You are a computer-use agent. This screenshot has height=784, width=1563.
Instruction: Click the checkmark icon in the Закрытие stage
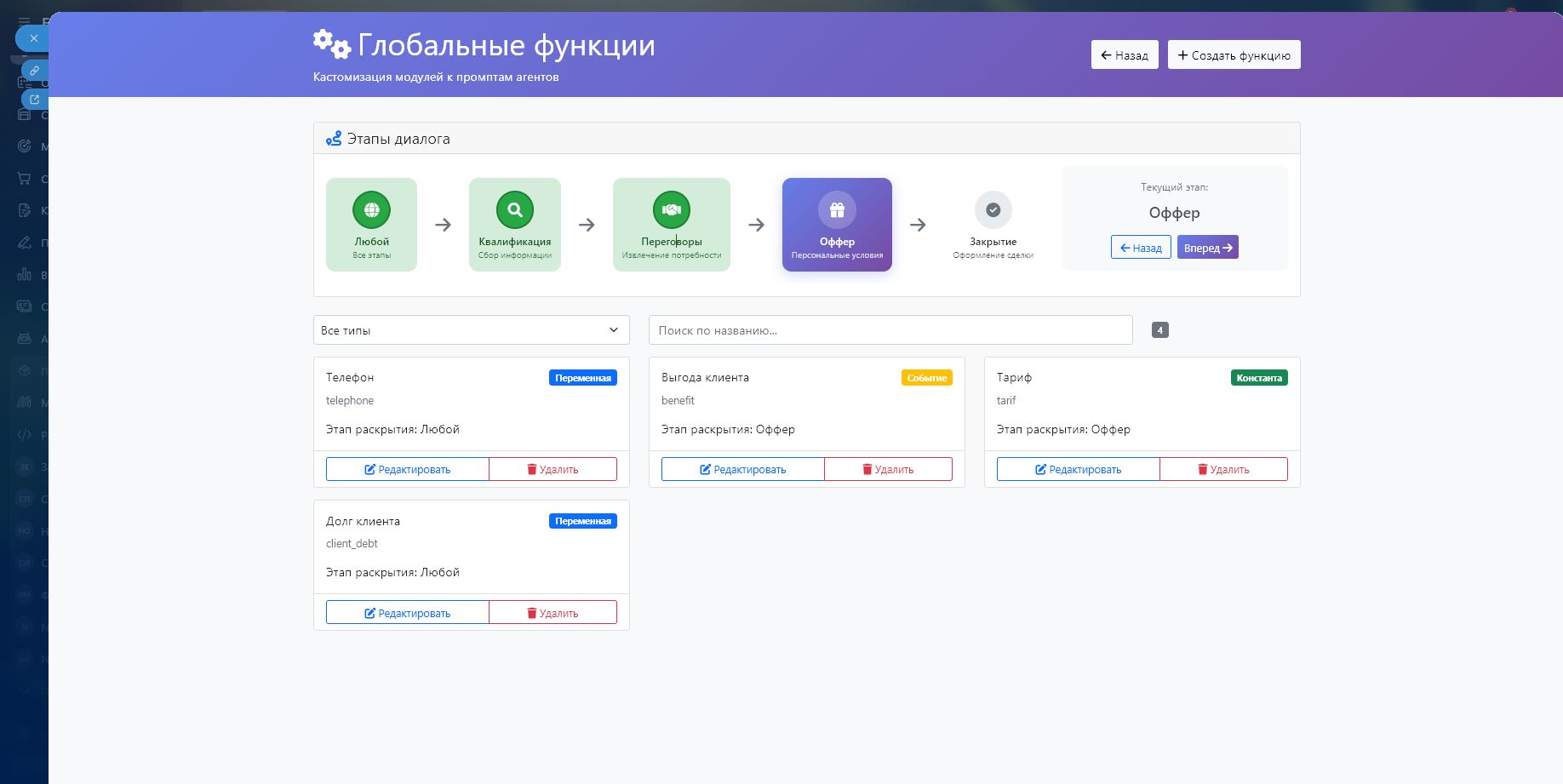(993, 209)
